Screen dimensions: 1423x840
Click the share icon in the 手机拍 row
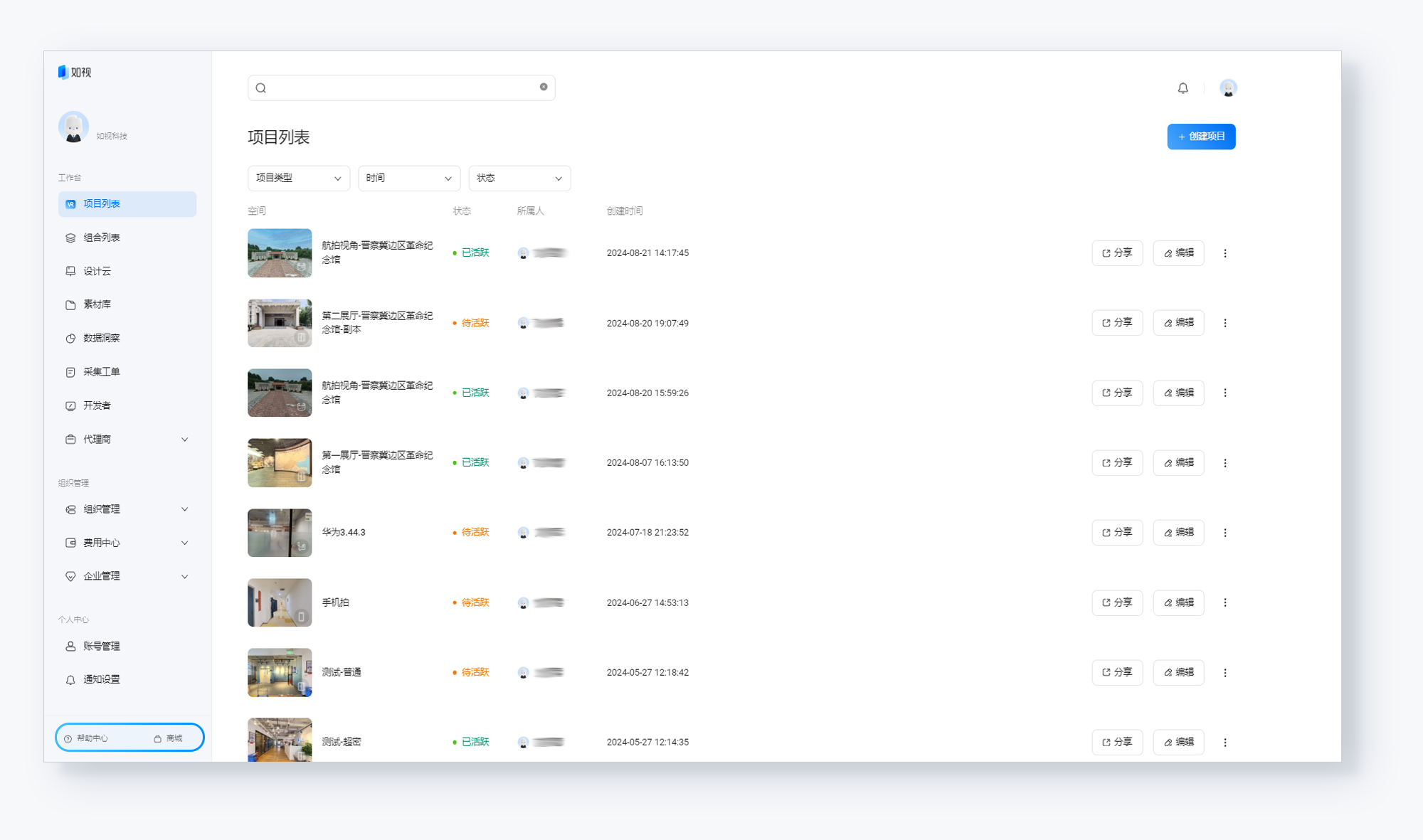[1106, 602]
